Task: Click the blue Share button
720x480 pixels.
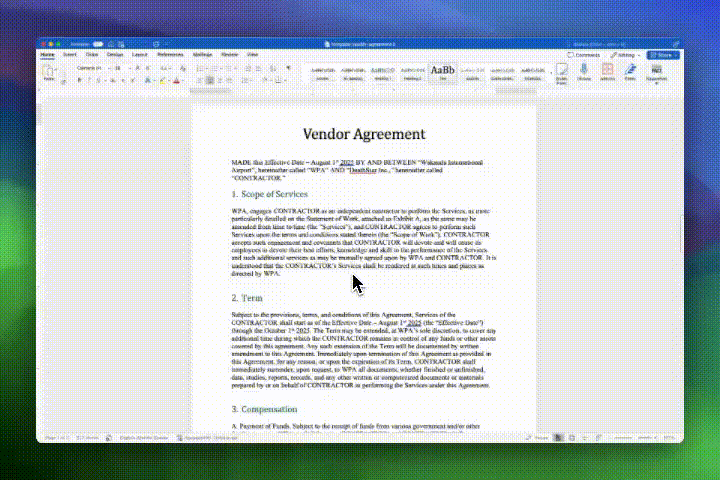Action: [663, 55]
